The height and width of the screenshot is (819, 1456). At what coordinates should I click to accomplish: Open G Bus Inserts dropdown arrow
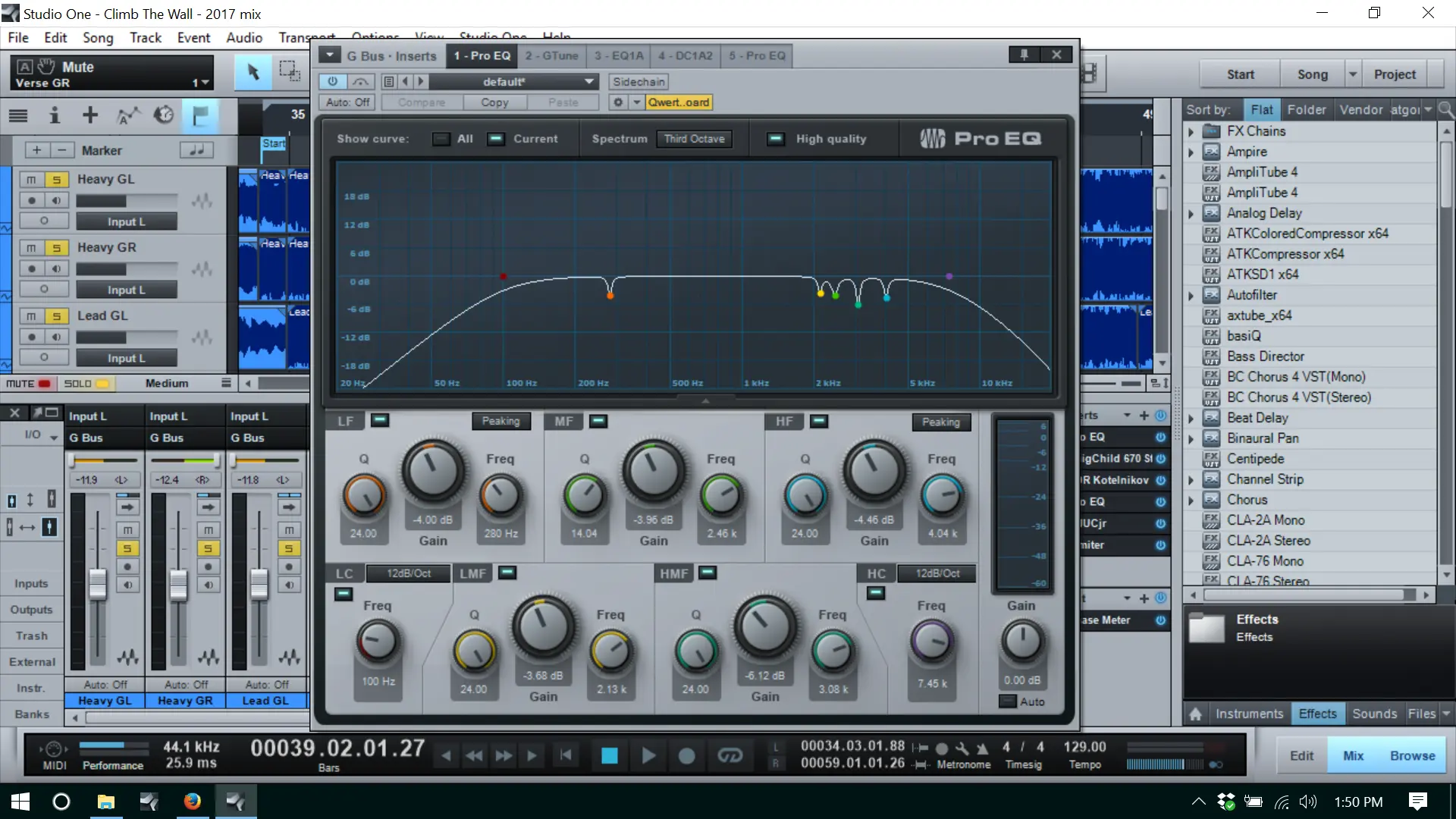[x=329, y=55]
